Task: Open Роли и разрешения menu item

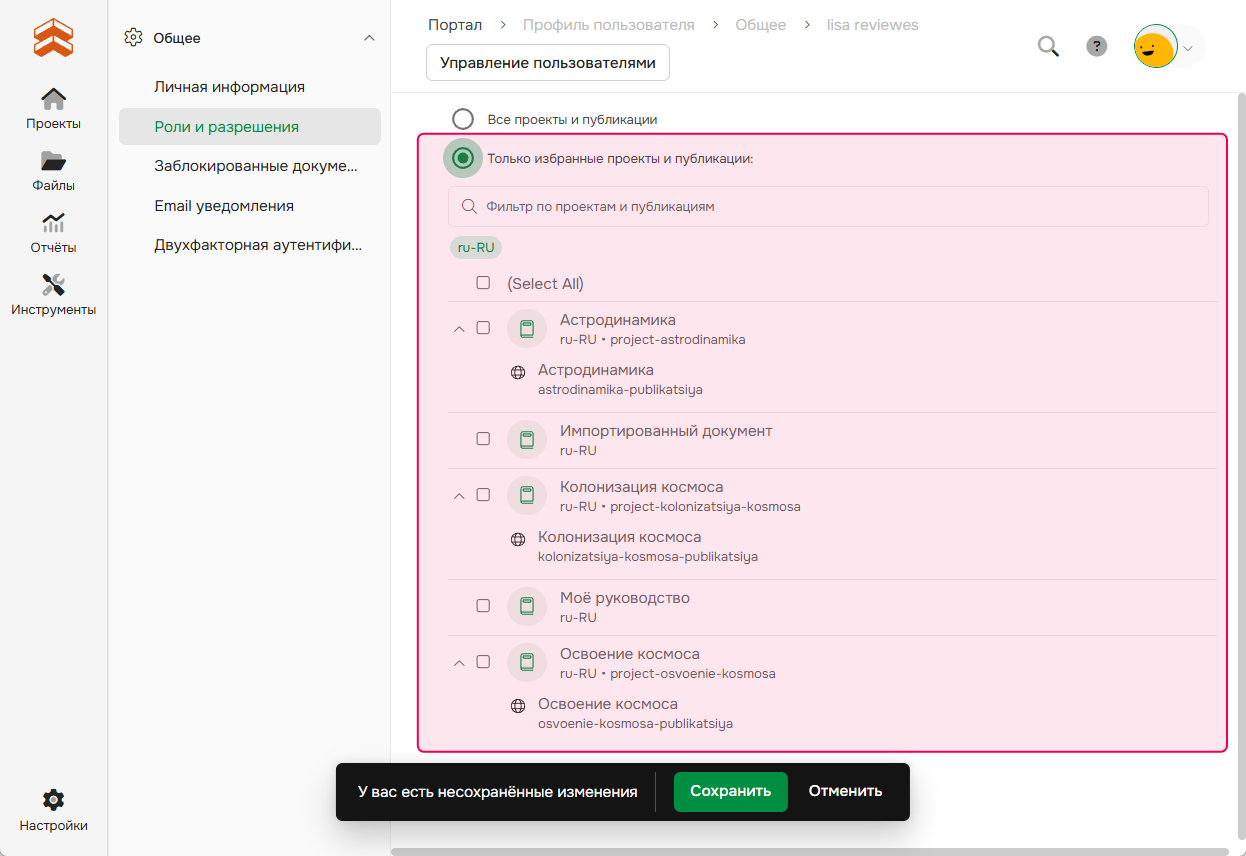Action: [x=250, y=127]
